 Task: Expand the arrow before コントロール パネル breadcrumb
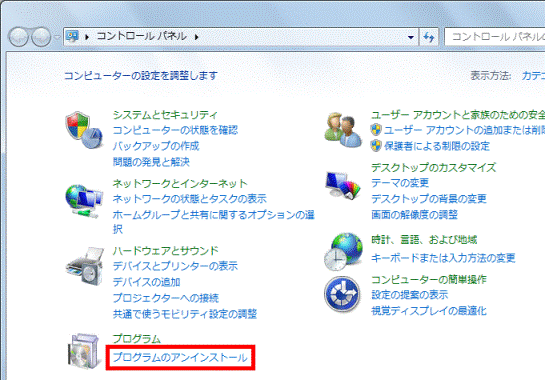click(87, 37)
